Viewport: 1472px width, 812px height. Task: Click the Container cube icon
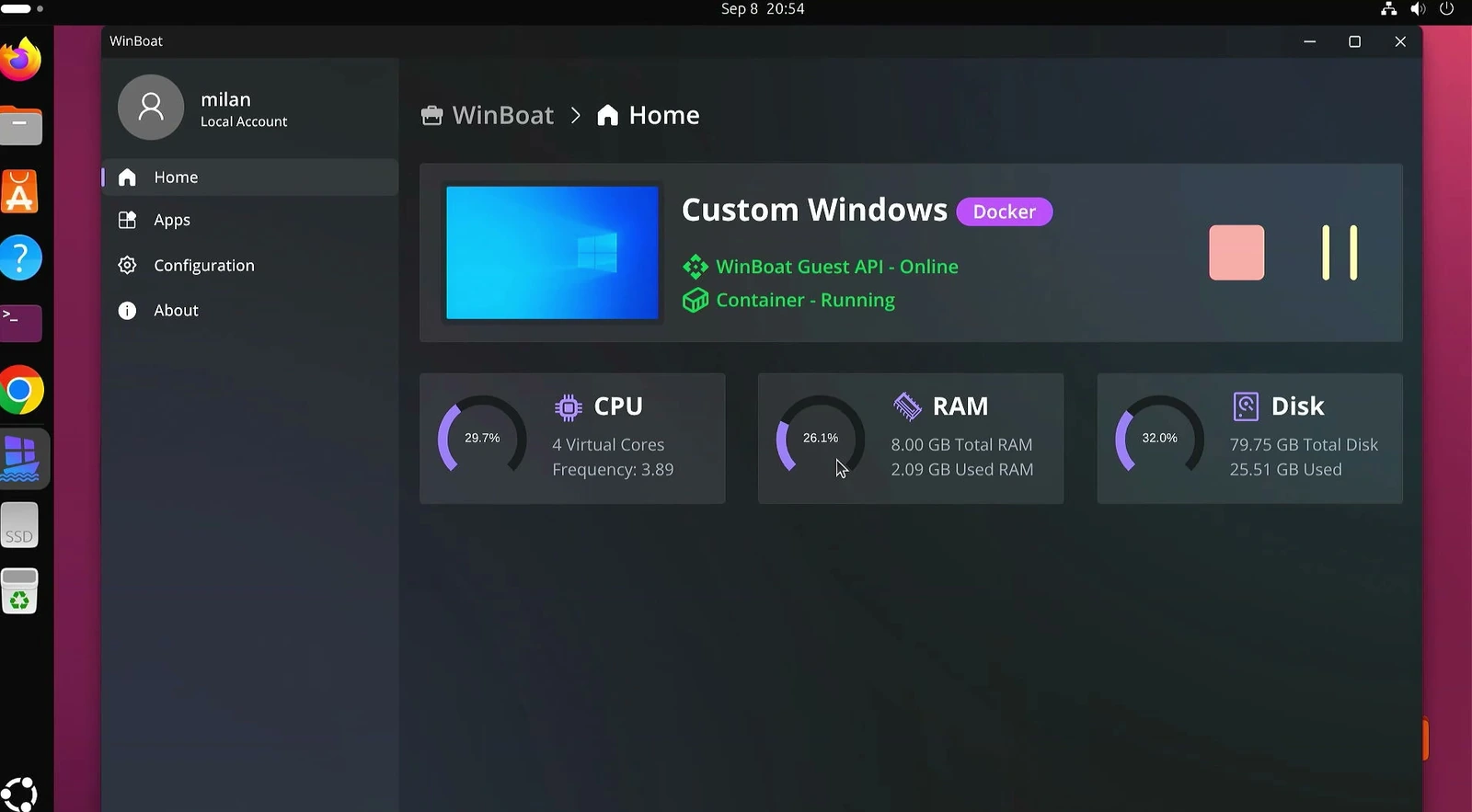tap(696, 301)
